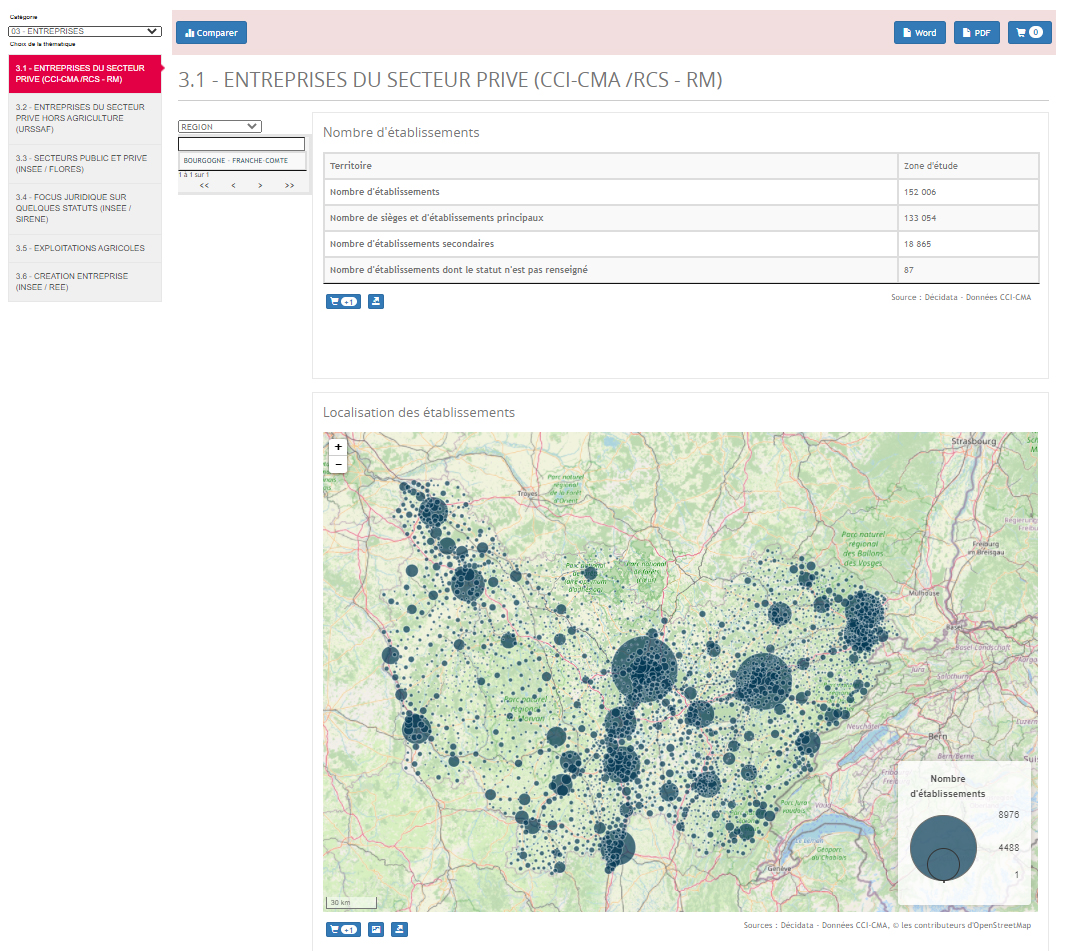Export the page to Word
Screen dimensions: 1065x951
click(x=919, y=32)
